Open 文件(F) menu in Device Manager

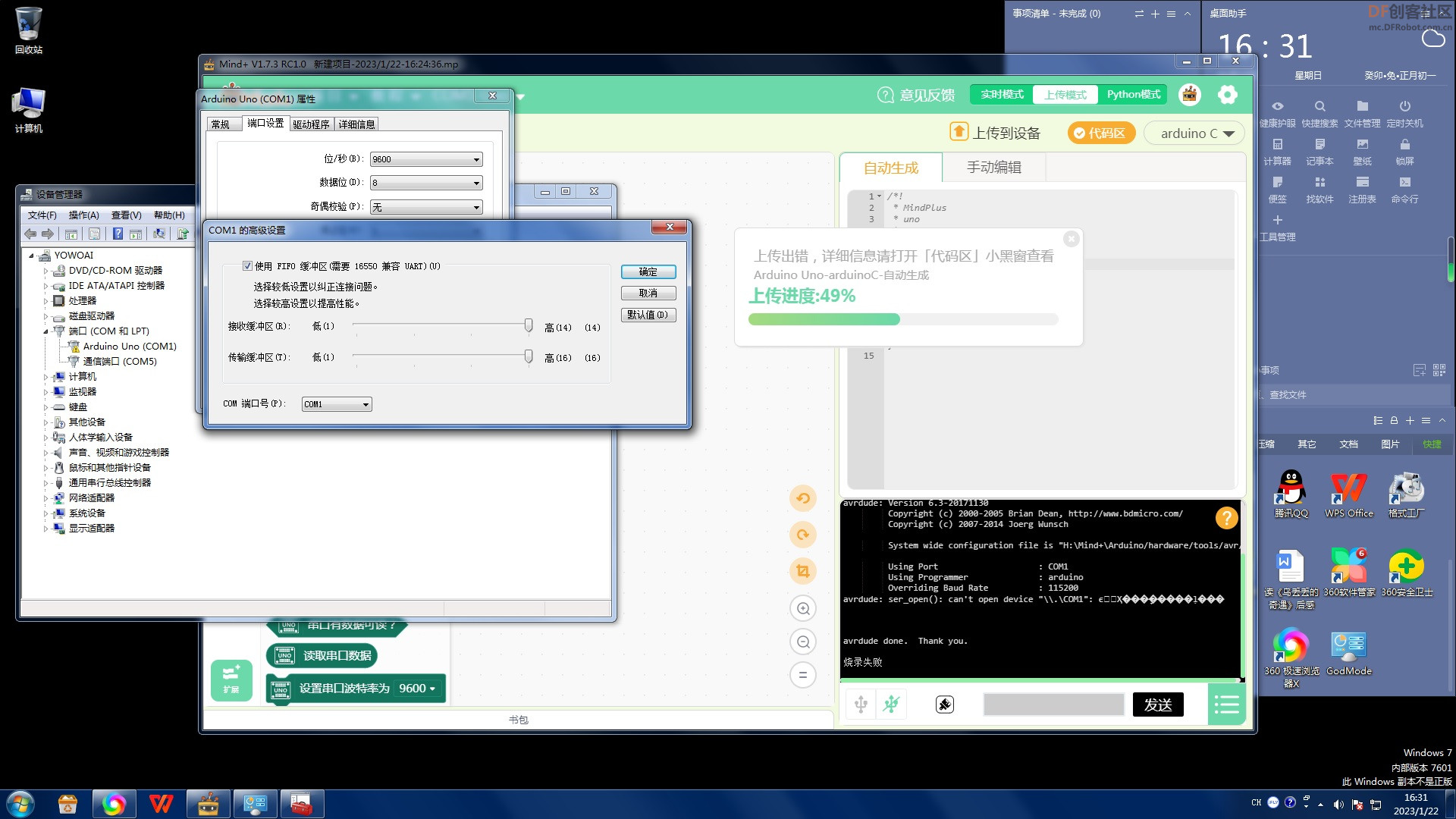tap(42, 215)
